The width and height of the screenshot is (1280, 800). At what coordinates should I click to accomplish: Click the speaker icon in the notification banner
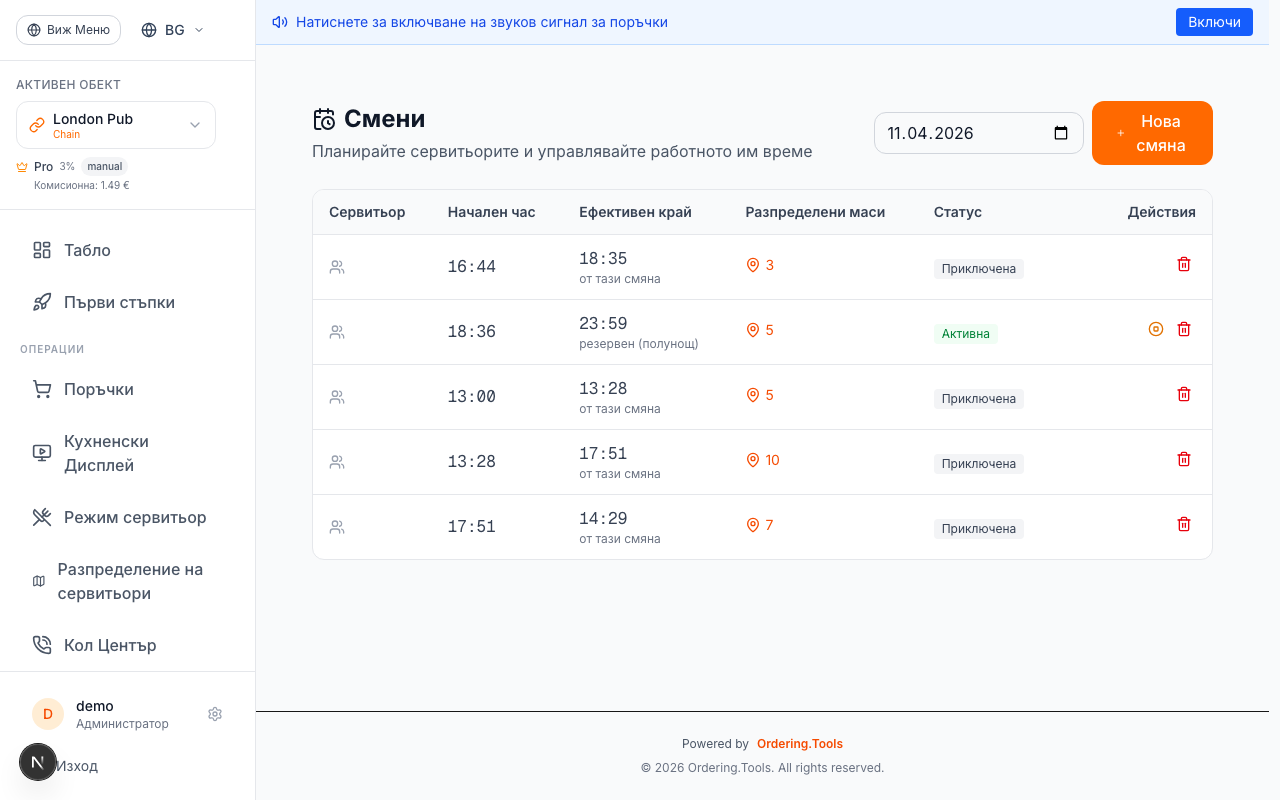(279, 21)
